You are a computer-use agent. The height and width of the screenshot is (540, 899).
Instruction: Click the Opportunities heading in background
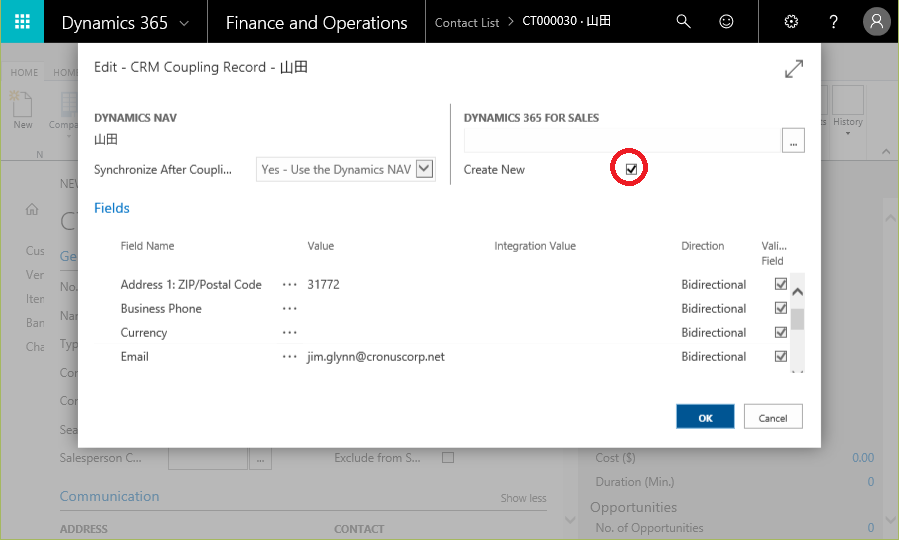[634, 507]
